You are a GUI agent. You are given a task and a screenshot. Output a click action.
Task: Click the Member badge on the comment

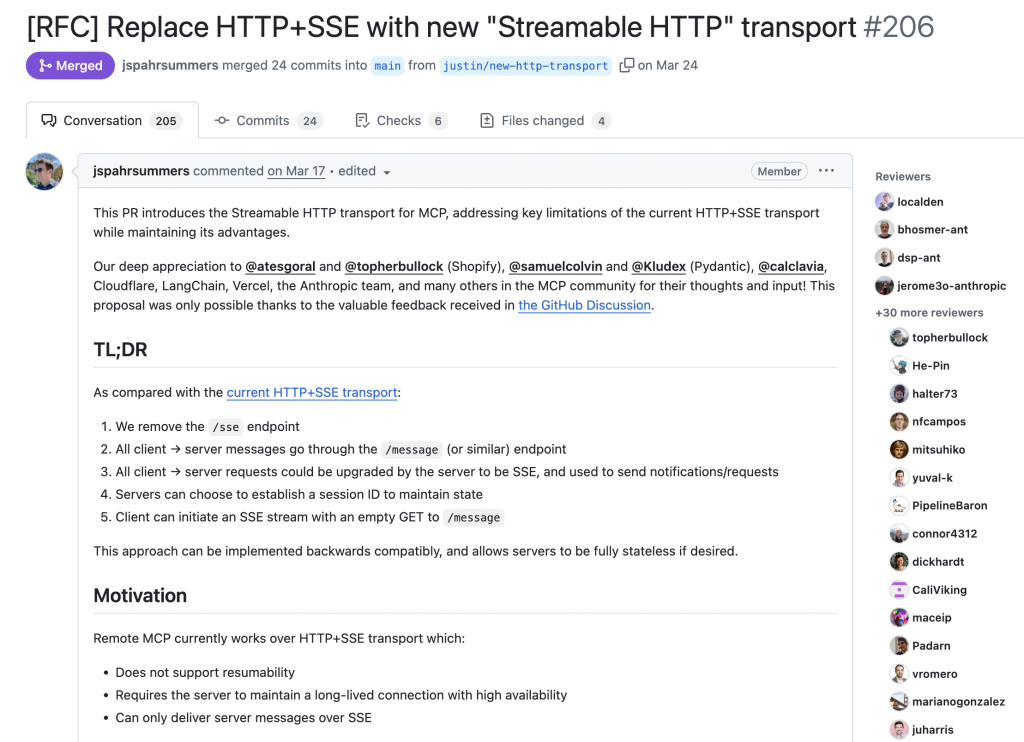(x=779, y=172)
